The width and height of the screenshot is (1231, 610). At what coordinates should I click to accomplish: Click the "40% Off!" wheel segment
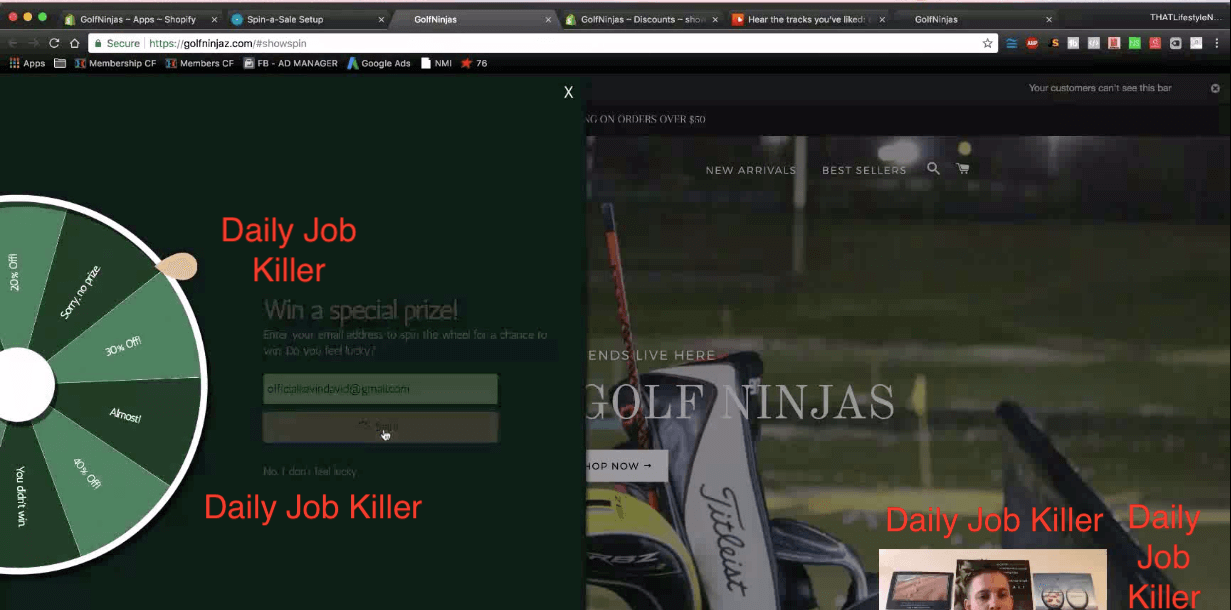click(87, 474)
